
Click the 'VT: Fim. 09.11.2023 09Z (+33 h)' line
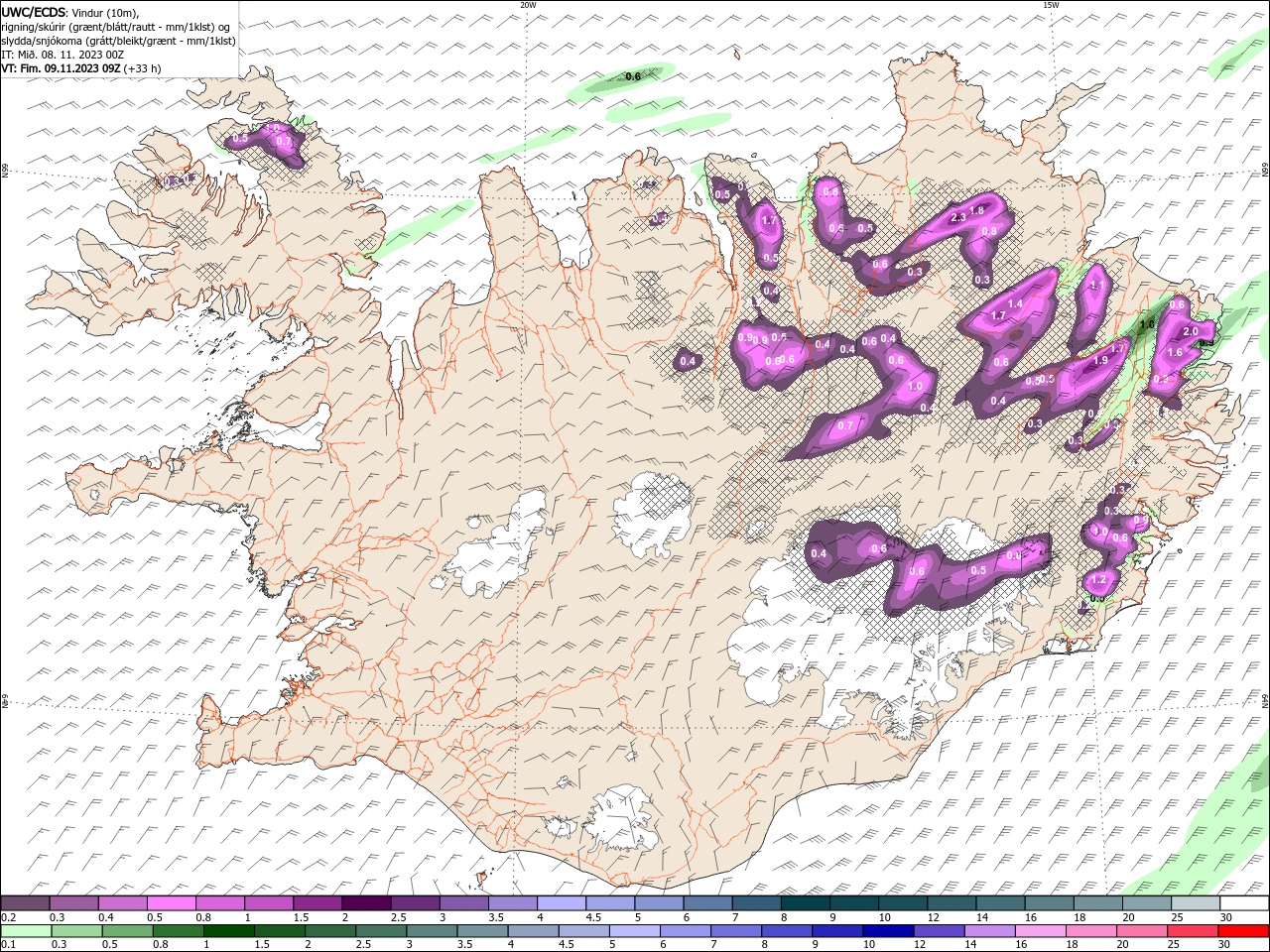point(81,68)
